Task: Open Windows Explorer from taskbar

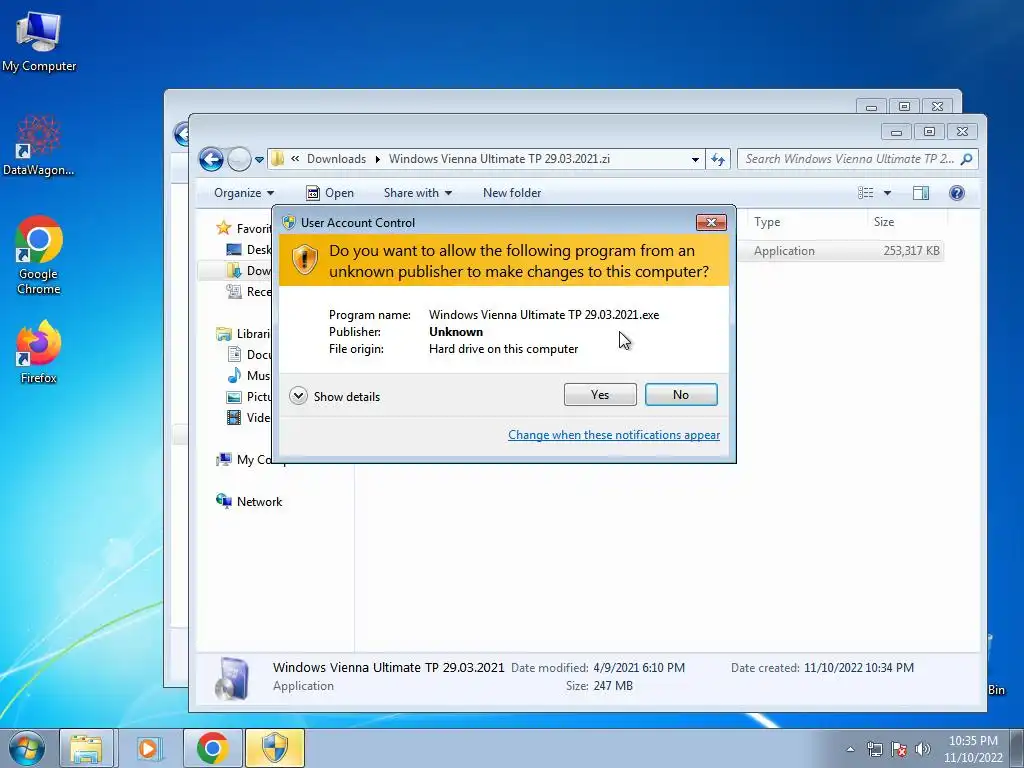Action: 86,748
